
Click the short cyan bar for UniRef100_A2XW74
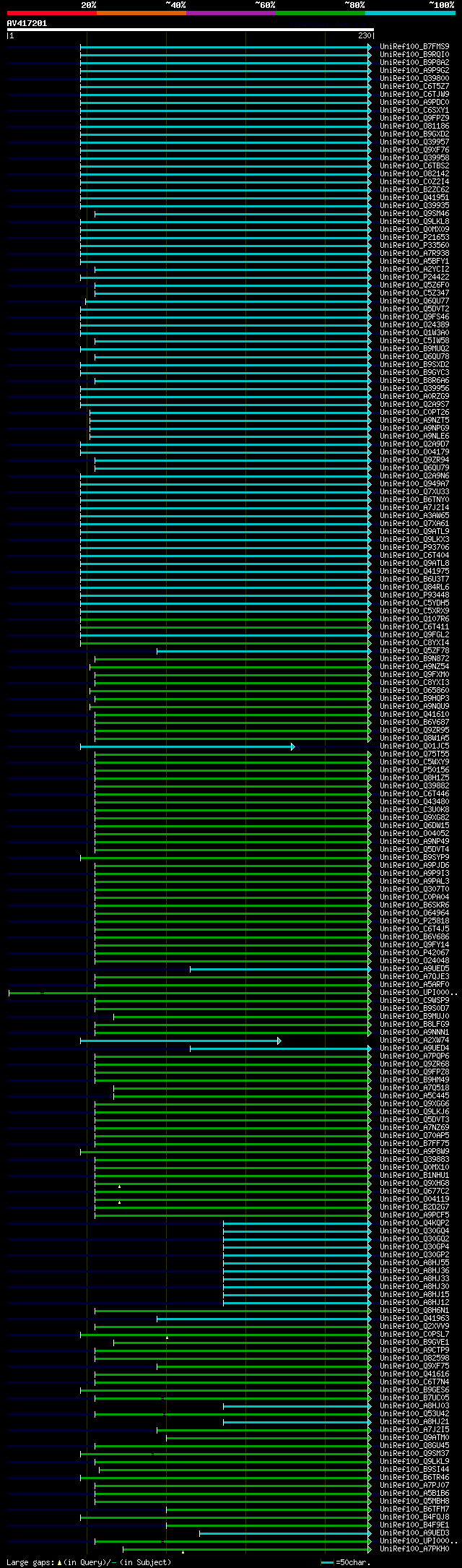tap(180, 1041)
